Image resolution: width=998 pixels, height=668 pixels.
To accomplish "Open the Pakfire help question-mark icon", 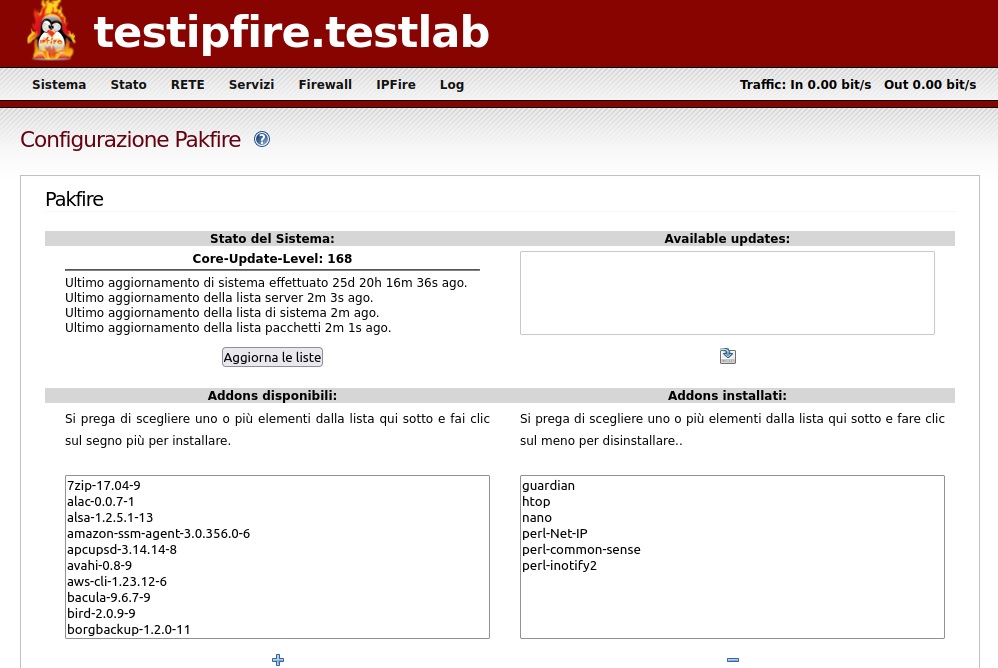I will pyautogui.click(x=262, y=139).
